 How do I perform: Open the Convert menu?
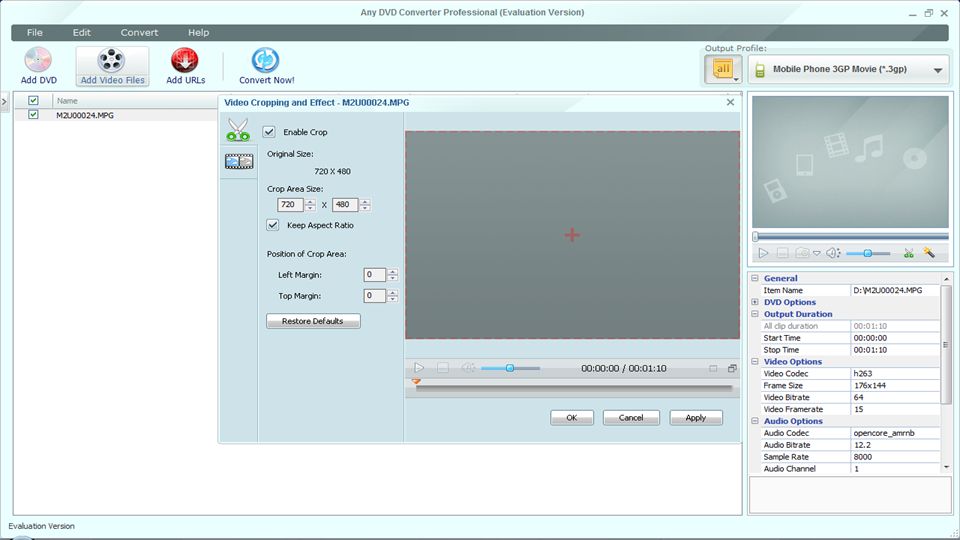(139, 32)
